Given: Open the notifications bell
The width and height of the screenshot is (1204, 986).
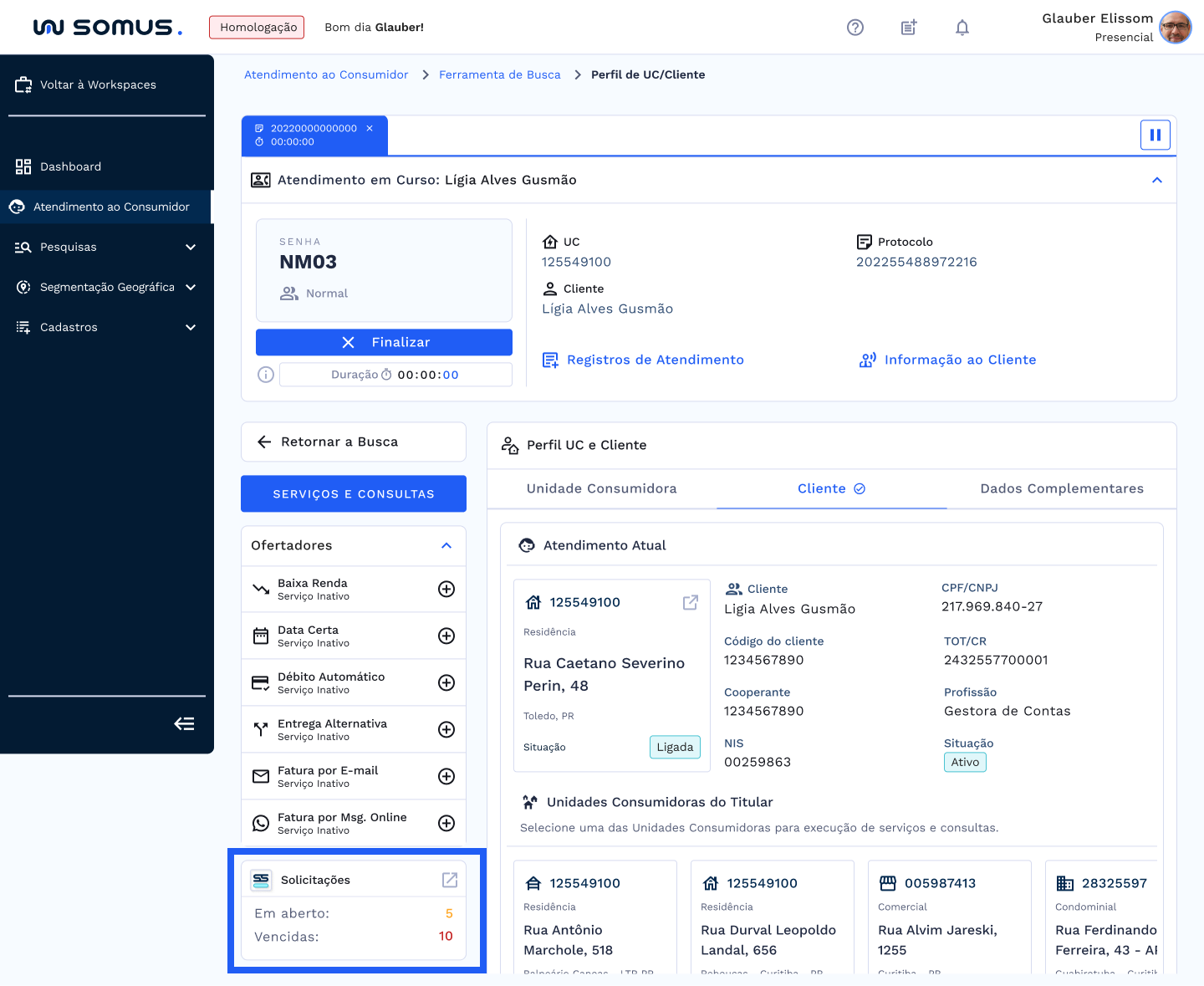Looking at the screenshot, I should point(962,28).
